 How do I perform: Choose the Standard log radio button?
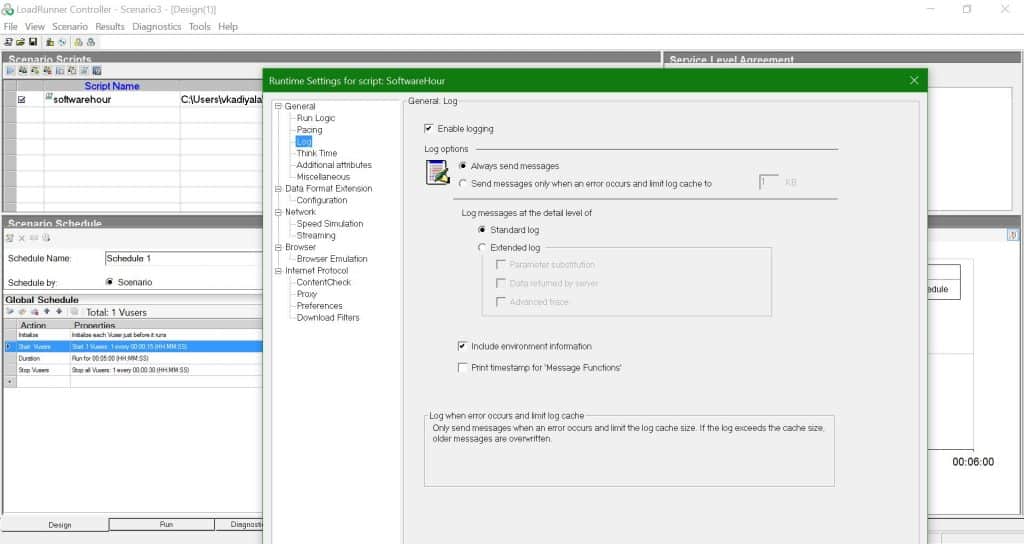pyautogui.click(x=482, y=230)
